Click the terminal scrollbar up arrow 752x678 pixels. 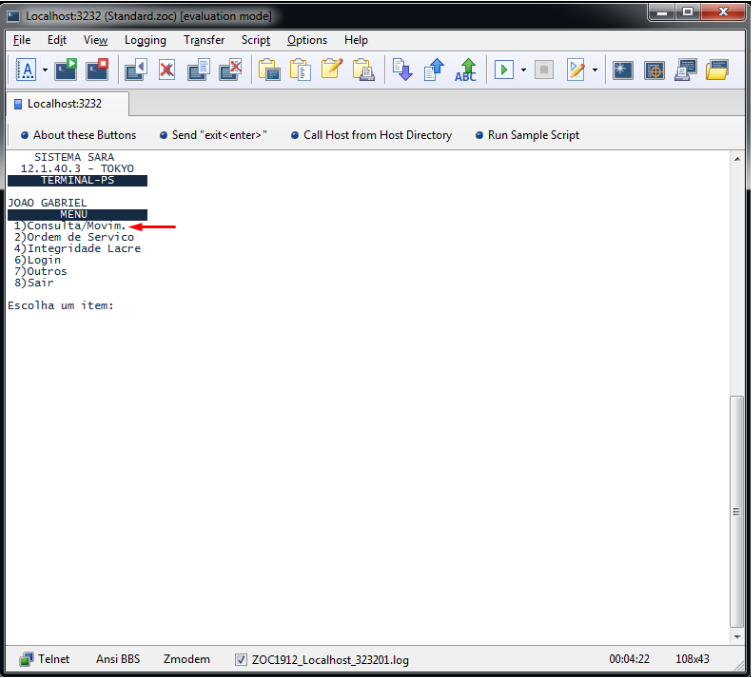tap(737, 159)
